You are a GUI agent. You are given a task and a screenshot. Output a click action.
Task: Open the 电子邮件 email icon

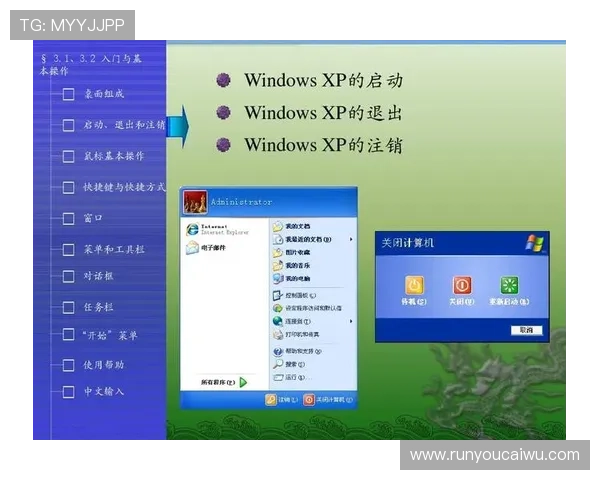click(191, 249)
